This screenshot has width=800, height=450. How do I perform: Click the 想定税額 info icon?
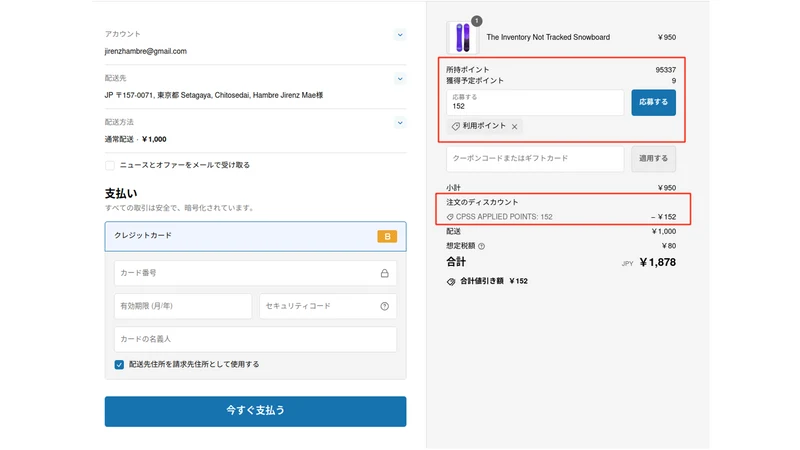481,246
